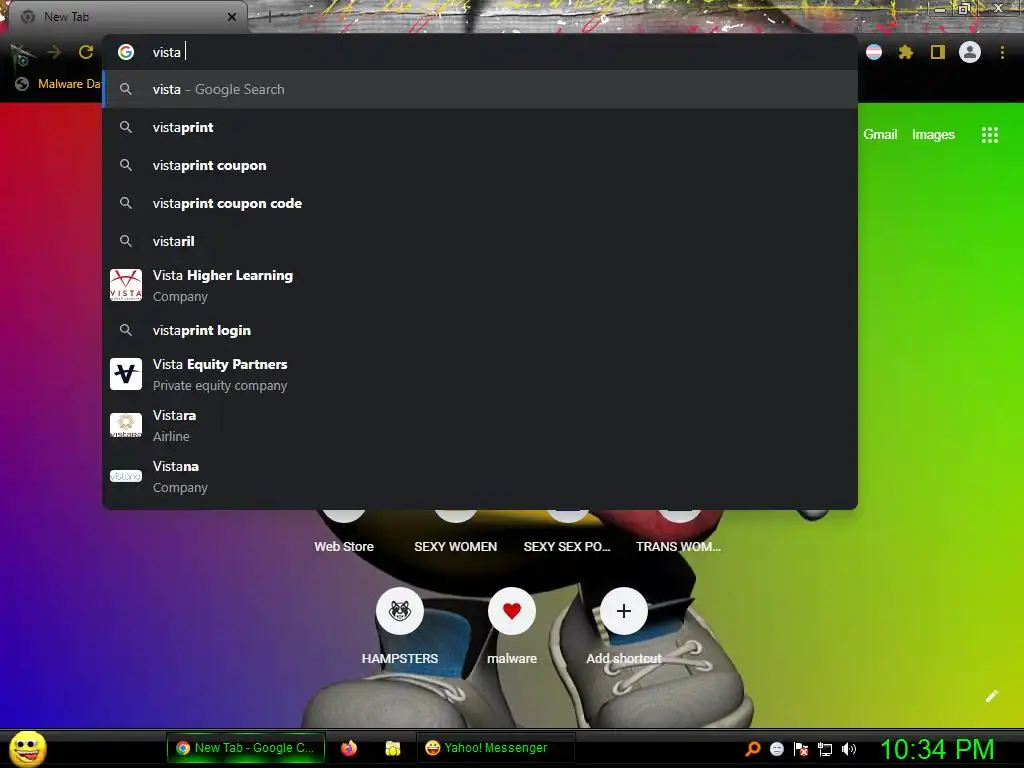The image size is (1024, 768).
Task: Click the 10:34 PM clock
Action: tap(937, 749)
